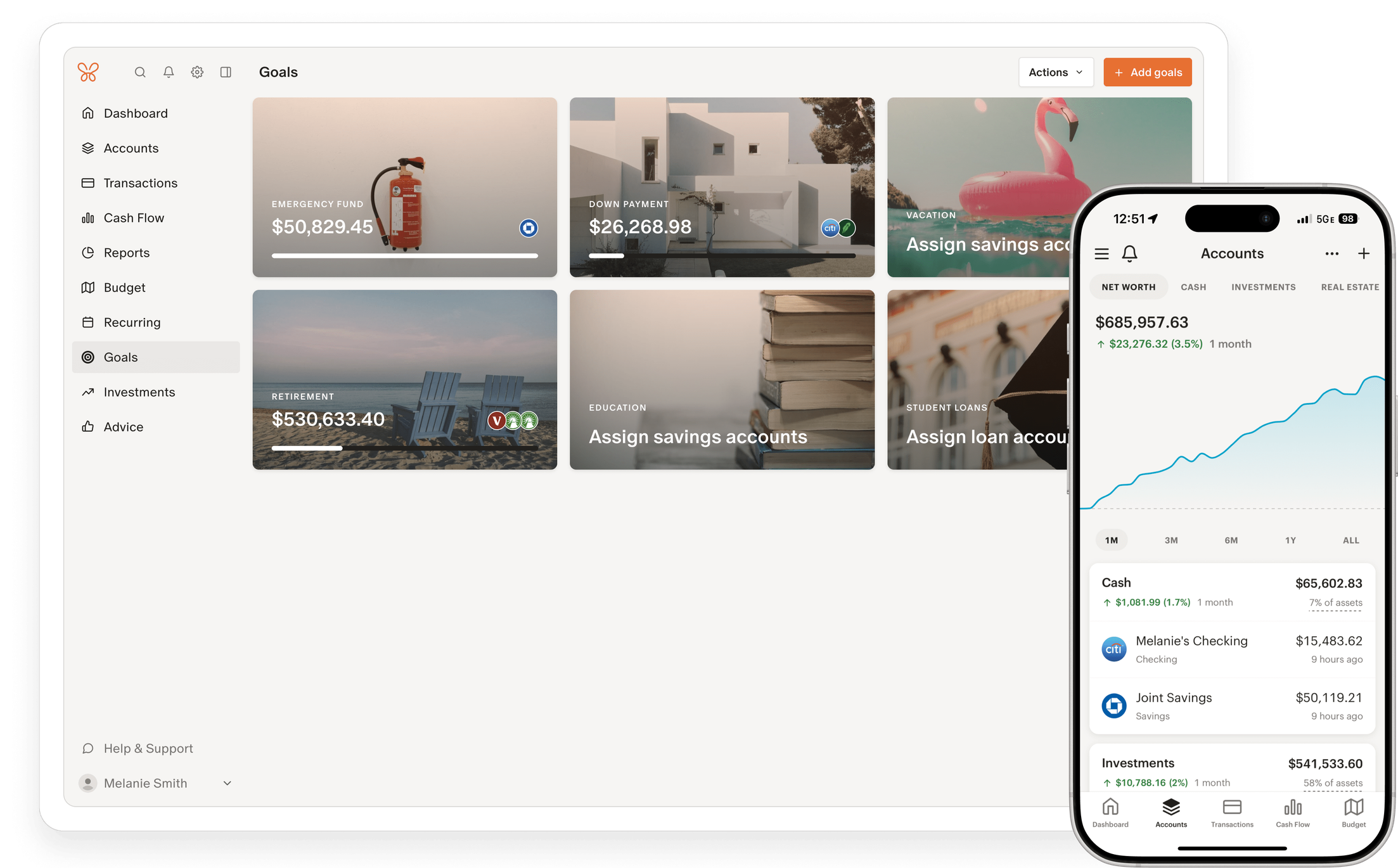
Task: Click the butterfly app logo
Action: pyautogui.click(x=88, y=72)
